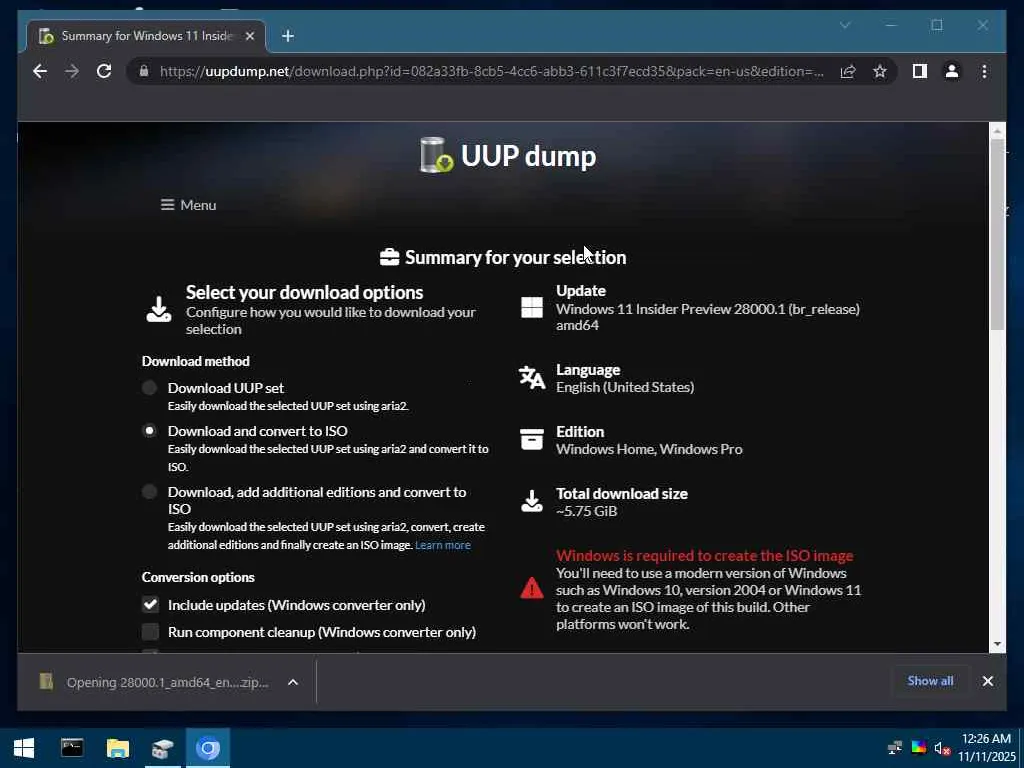Click Show all downloads
The height and width of the screenshot is (768, 1024).
(930, 680)
